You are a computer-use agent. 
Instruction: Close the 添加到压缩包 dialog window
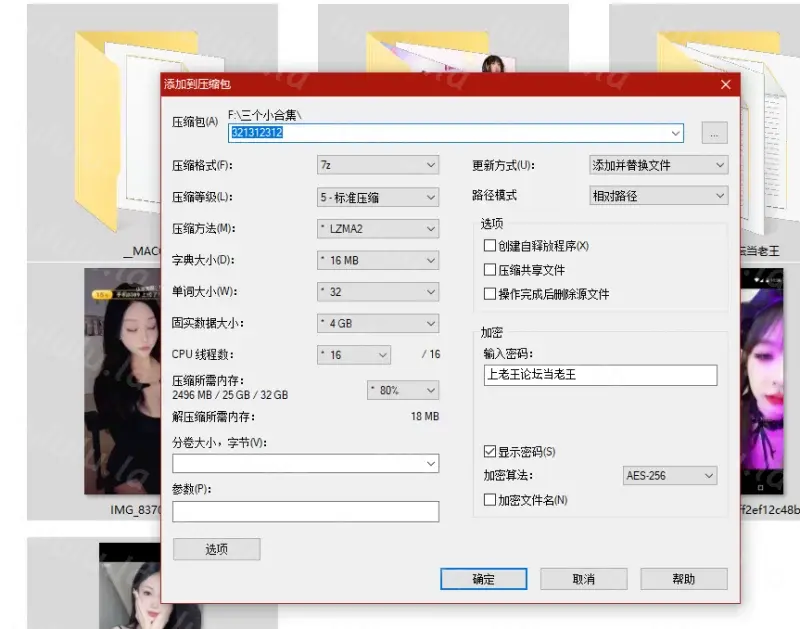725,85
